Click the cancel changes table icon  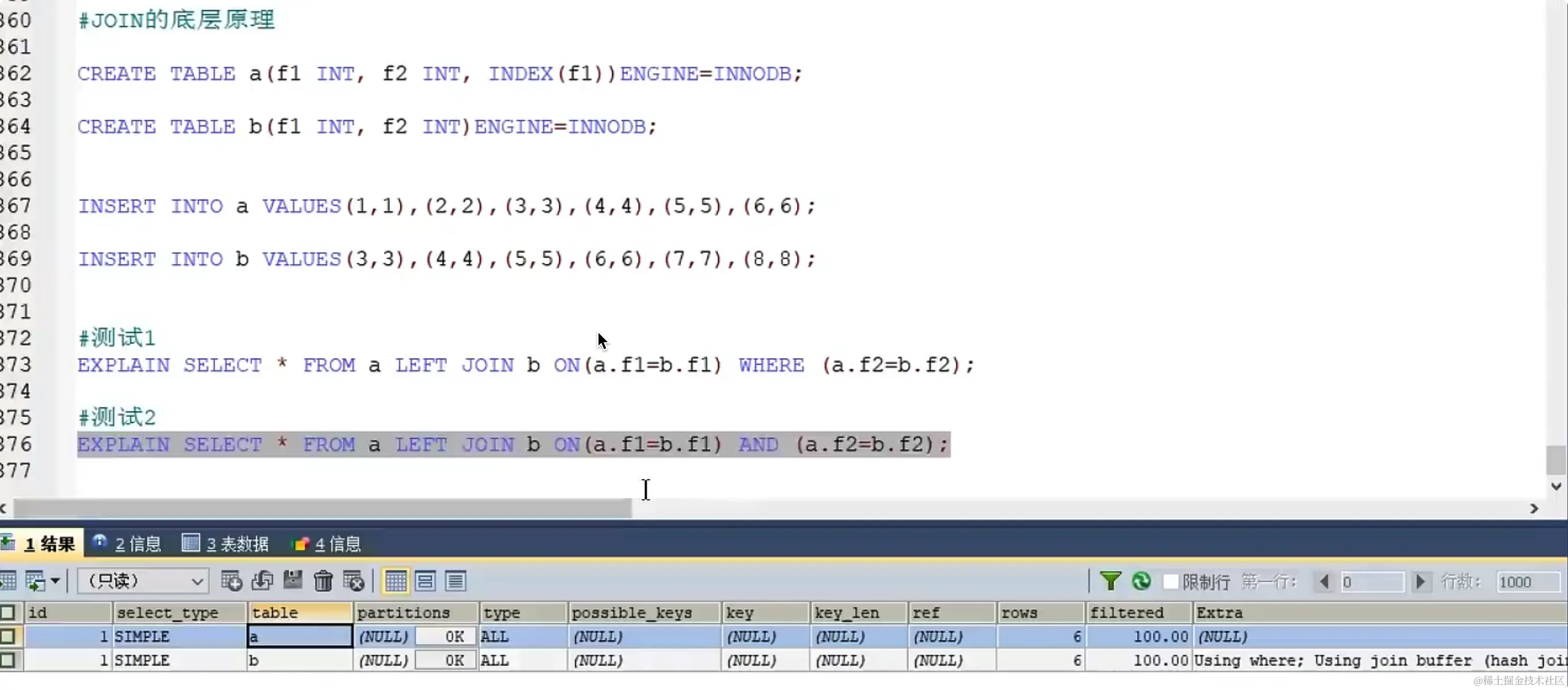353,581
